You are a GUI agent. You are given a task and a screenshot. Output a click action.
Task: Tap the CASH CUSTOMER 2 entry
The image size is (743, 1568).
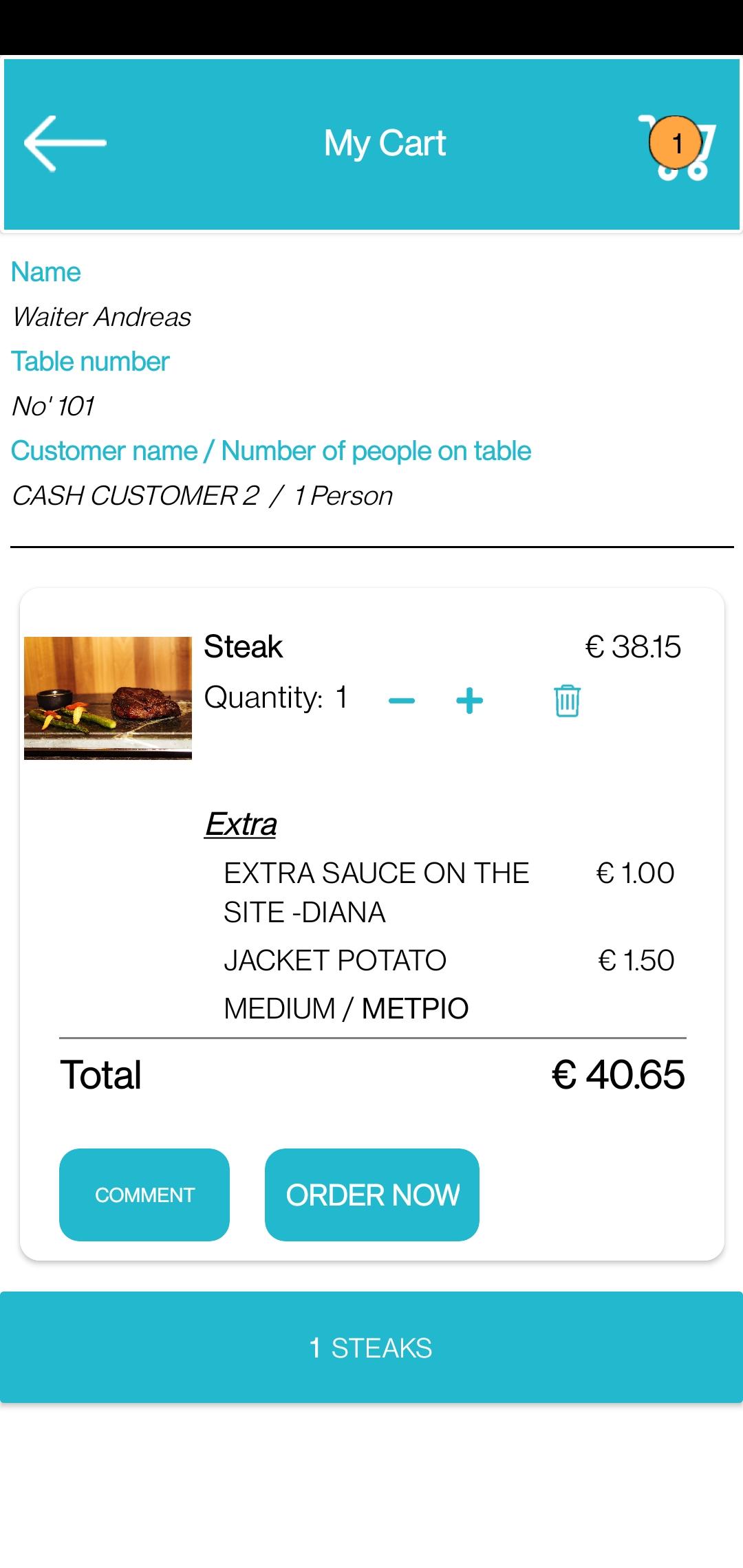(x=136, y=496)
